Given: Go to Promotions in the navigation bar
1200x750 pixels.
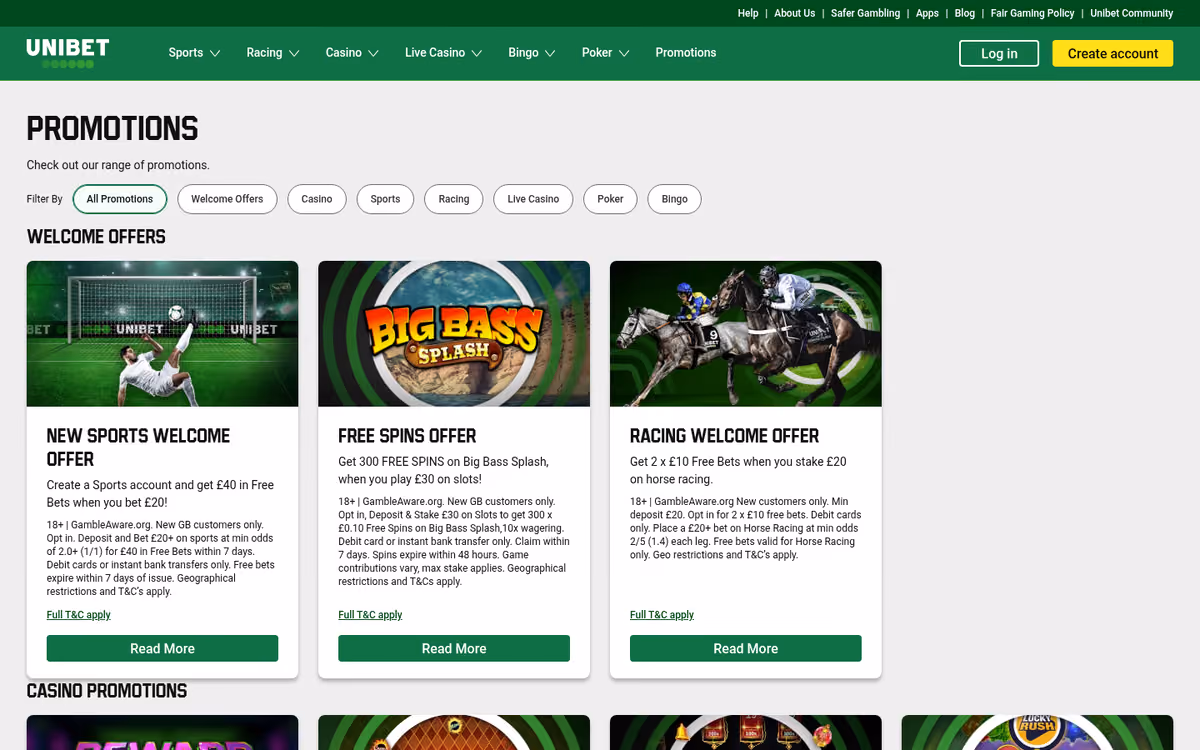Looking at the screenshot, I should pos(686,53).
